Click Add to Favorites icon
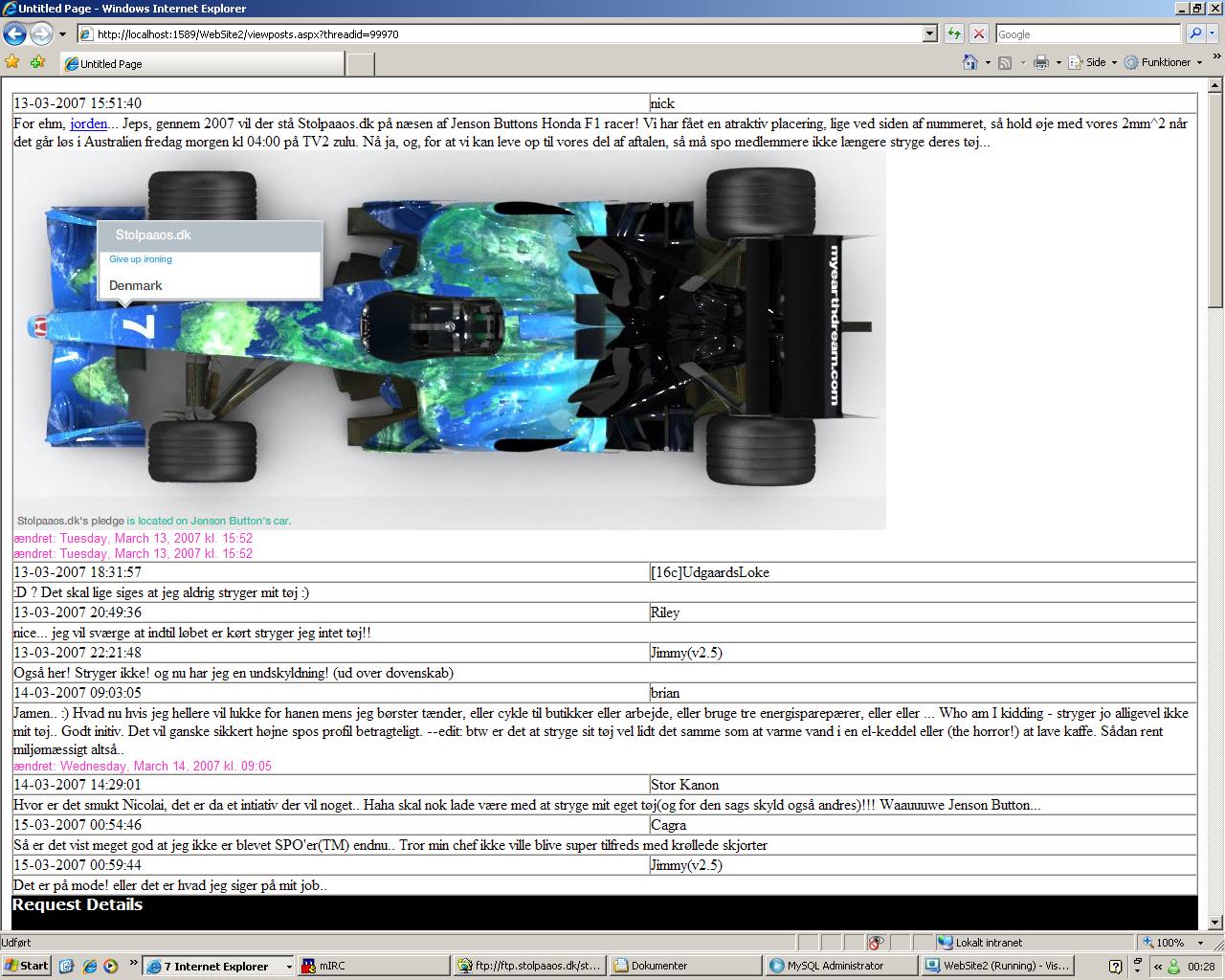 tap(37, 62)
